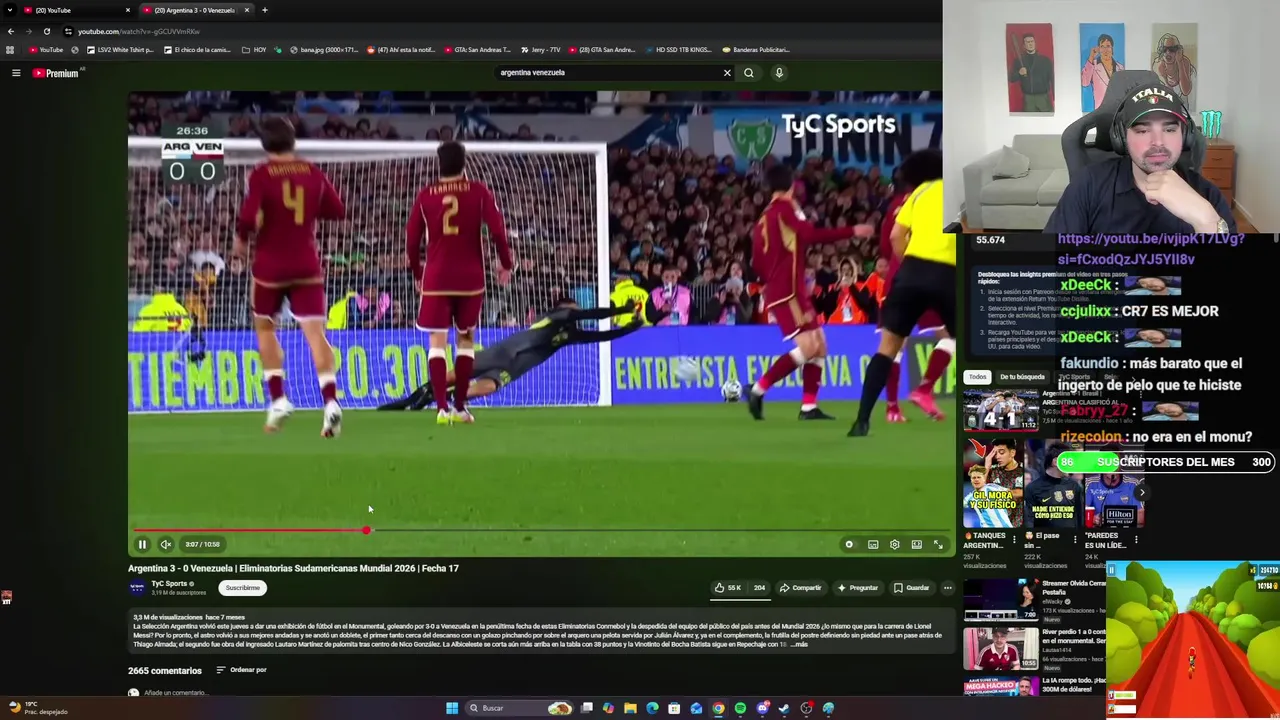Go to the YouTube Premium home logo
Image resolution: width=1280 pixels, height=720 pixels.
(x=55, y=73)
